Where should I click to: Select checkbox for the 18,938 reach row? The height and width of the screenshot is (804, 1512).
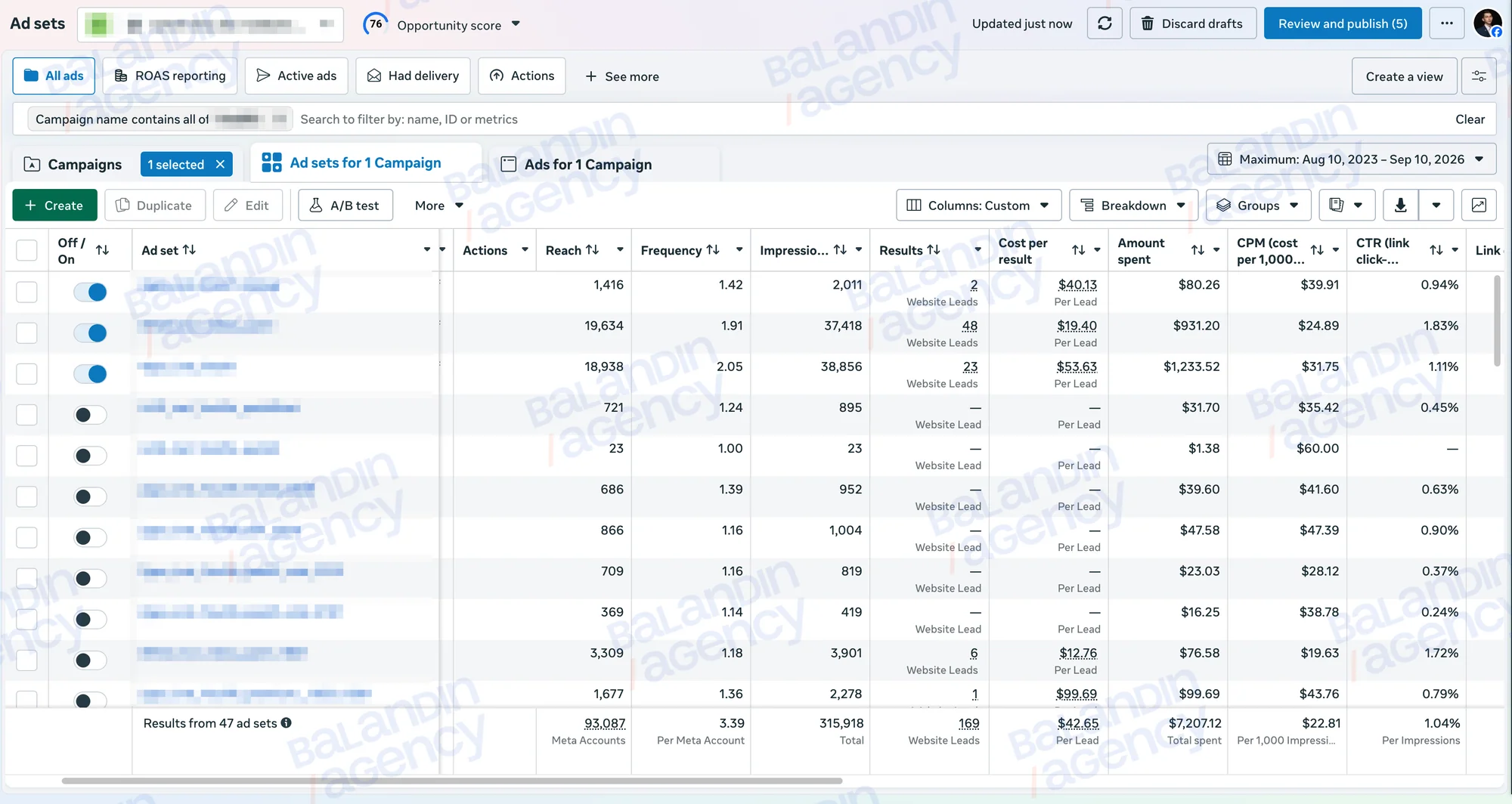(26, 374)
